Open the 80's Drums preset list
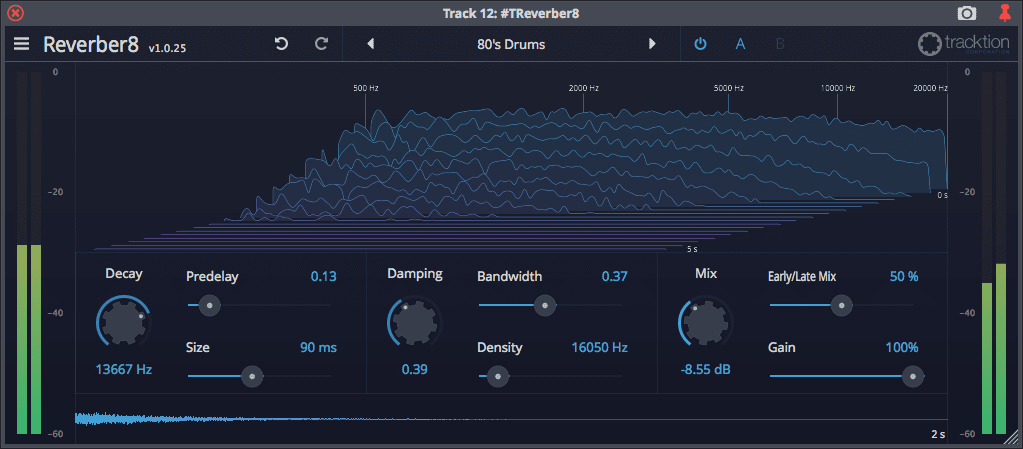The image size is (1023, 449). pos(511,44)
